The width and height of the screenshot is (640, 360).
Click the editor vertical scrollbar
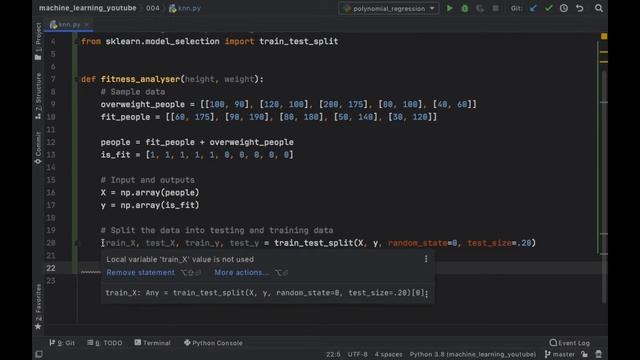pos(604,186)
